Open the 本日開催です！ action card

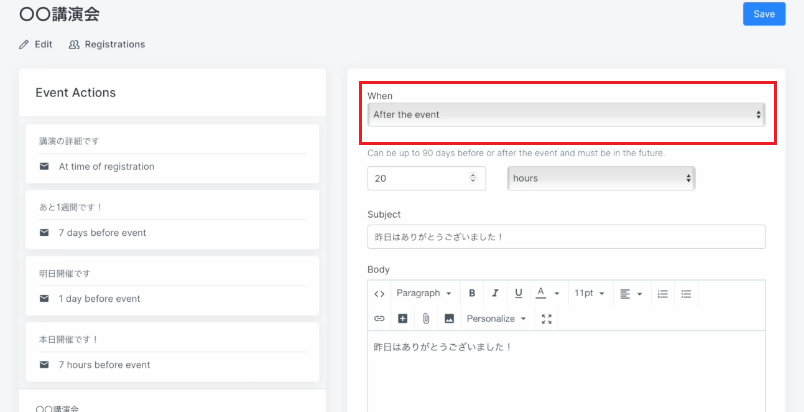click(172, 352)
